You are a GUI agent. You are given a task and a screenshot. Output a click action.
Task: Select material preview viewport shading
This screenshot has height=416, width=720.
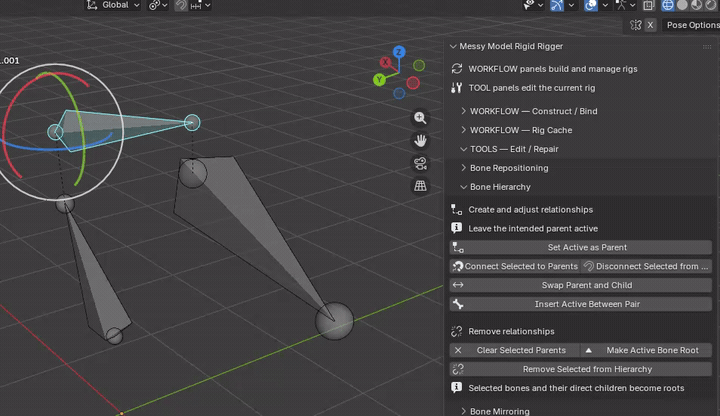pos(696,5)
